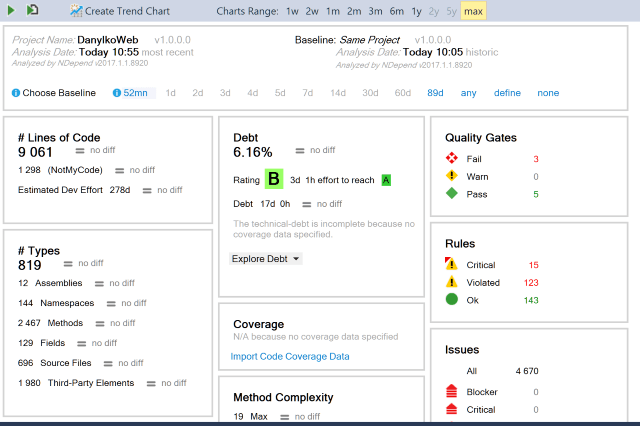This screenshot has width=640, height=426.
Task: Click the 144 Namespaces row
Action: click(x=82, y=303)
